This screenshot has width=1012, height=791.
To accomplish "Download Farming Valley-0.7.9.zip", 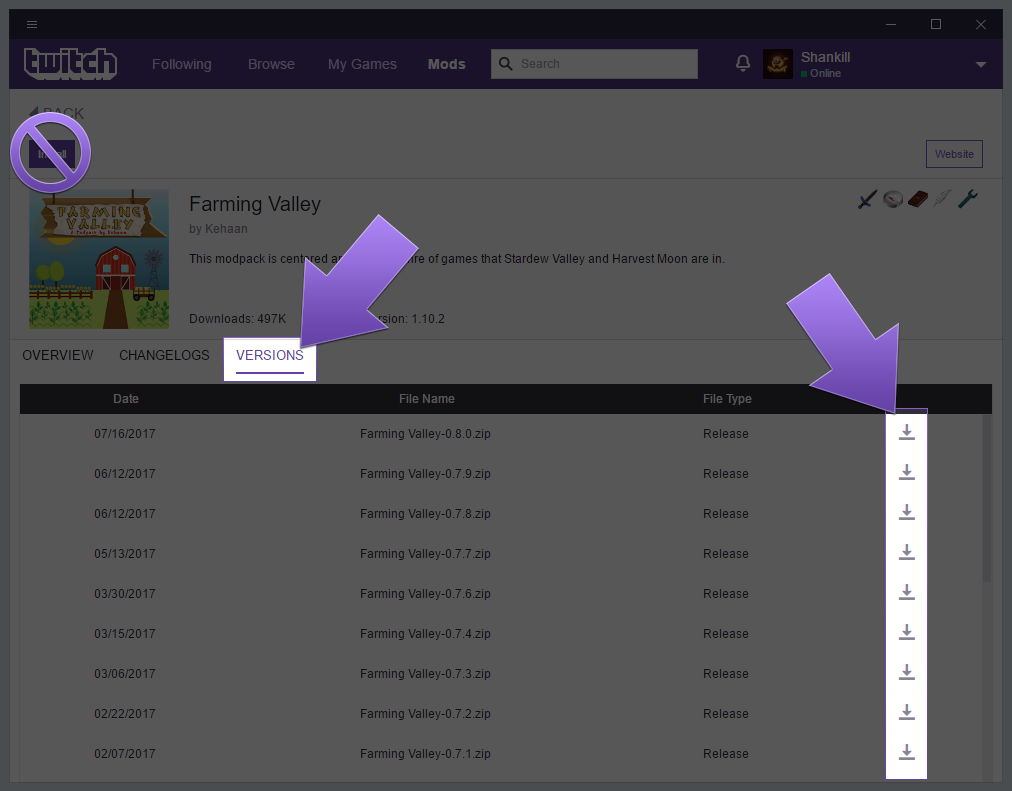I will point(907,472).
